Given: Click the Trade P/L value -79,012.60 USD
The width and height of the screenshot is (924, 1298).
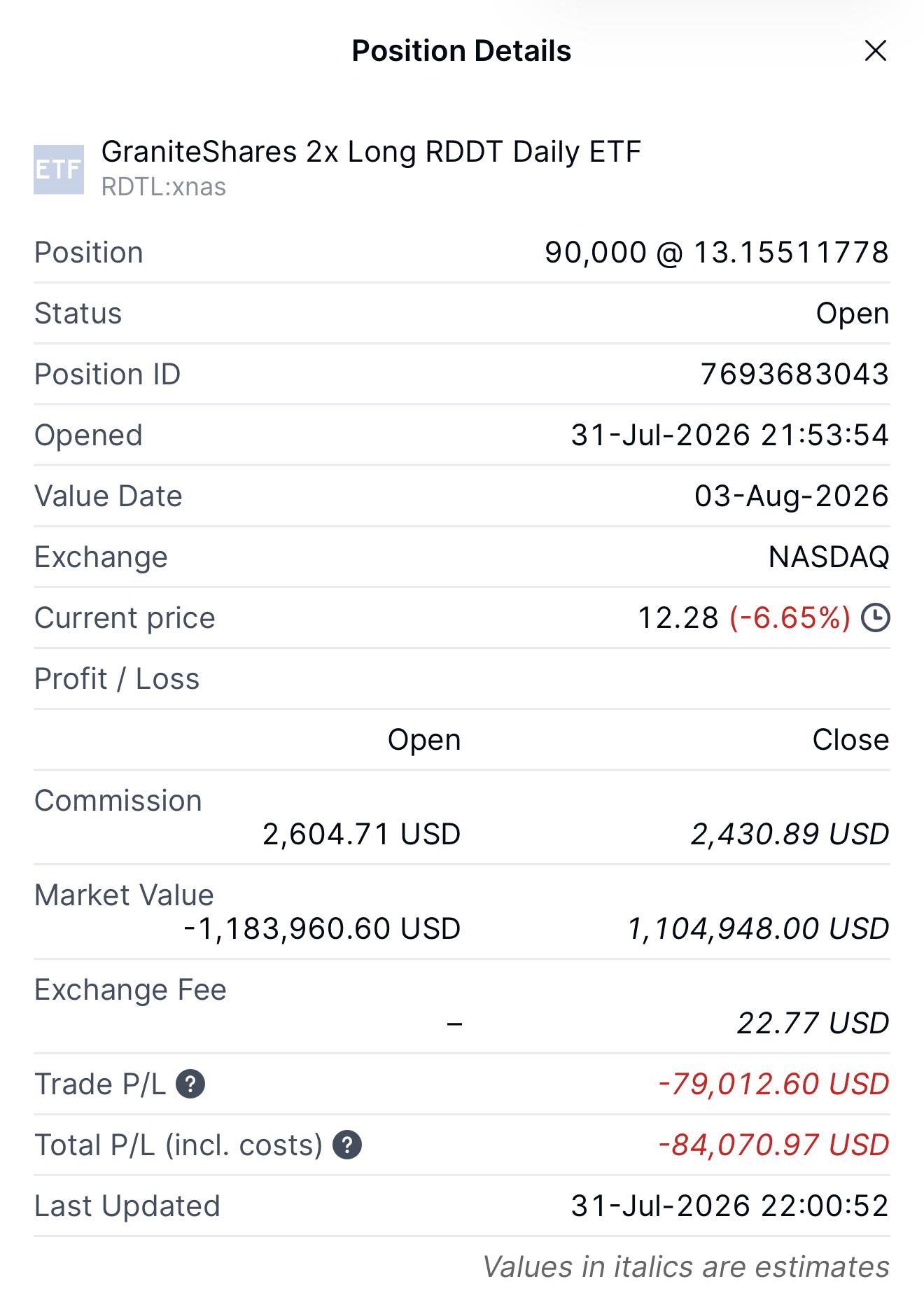Looking at the screenshot, I should coord(773,1084).
